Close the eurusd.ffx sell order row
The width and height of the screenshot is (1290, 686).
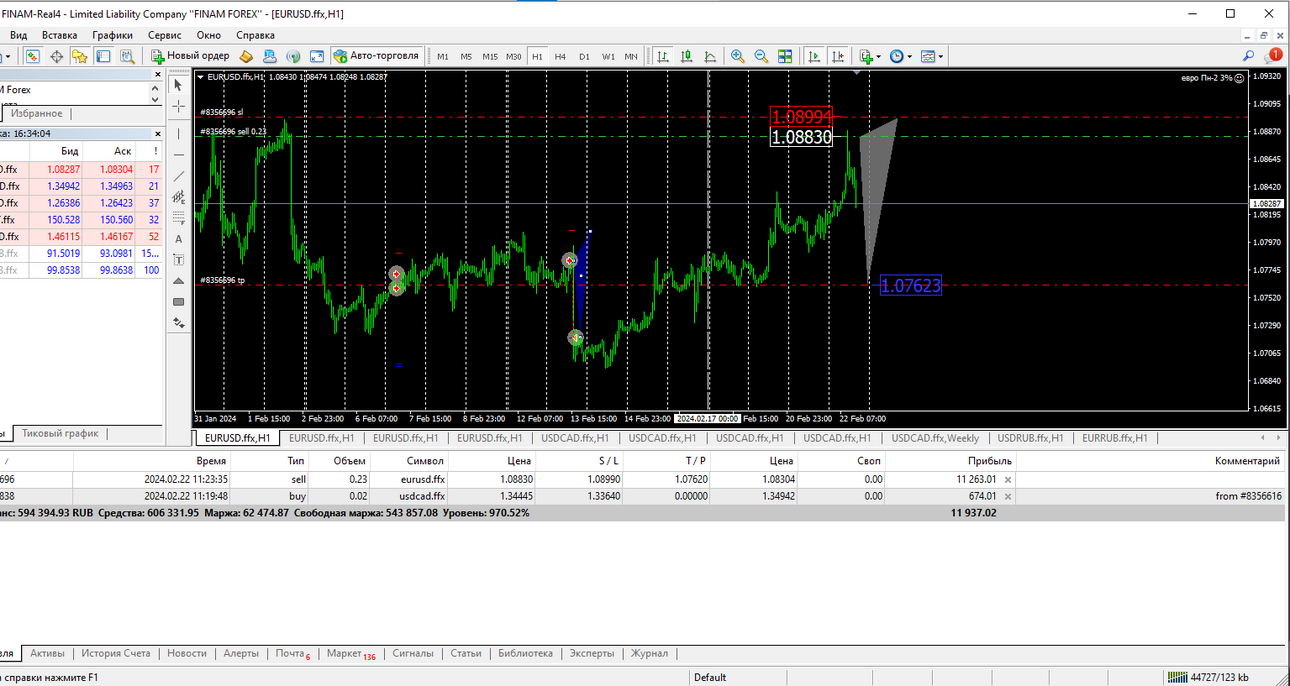pyautogui.click(x=1008, y=479)
